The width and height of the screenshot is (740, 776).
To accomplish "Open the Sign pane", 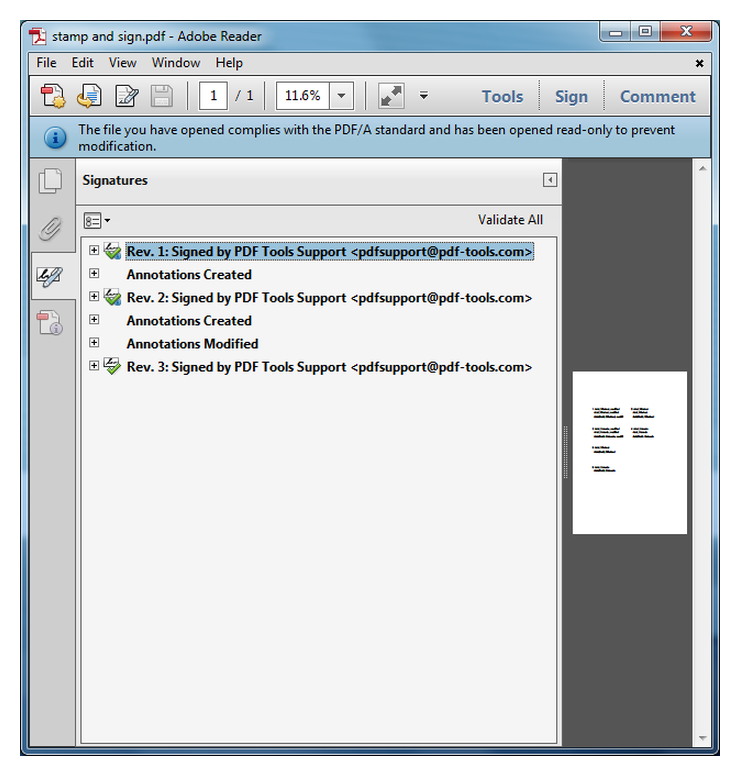I will coord(571,97).
